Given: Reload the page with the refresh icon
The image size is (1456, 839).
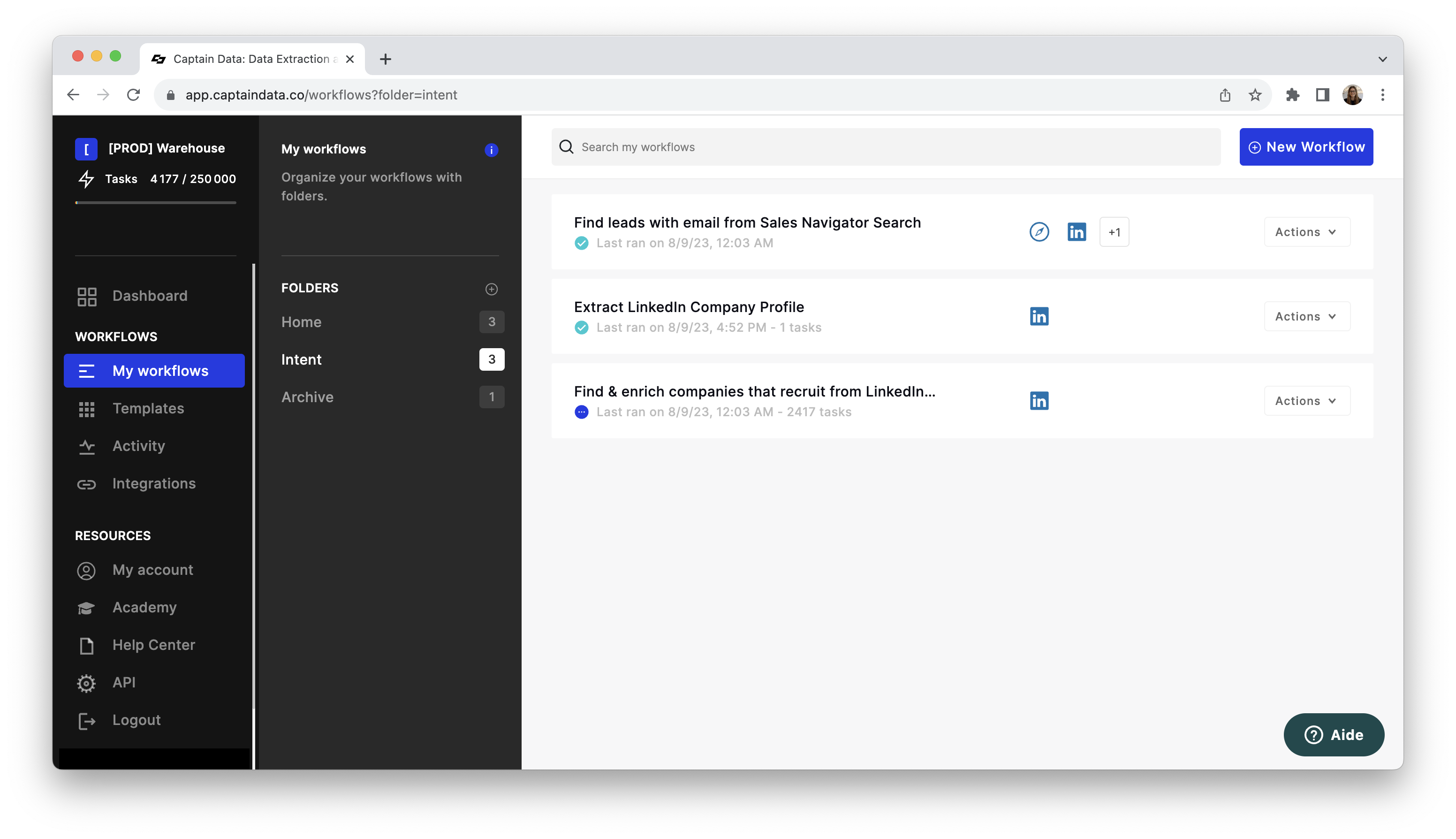Looking at the screenshot, I should tap(133, 94).
